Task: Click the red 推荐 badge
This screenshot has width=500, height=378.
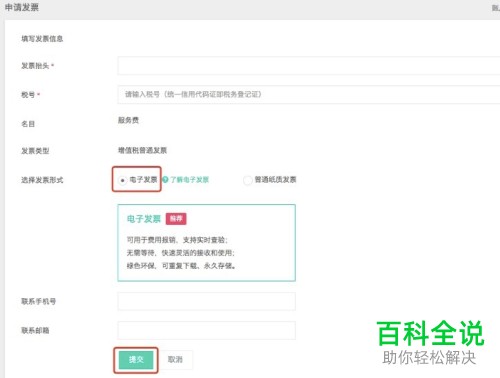Action: tap(176, 219)
